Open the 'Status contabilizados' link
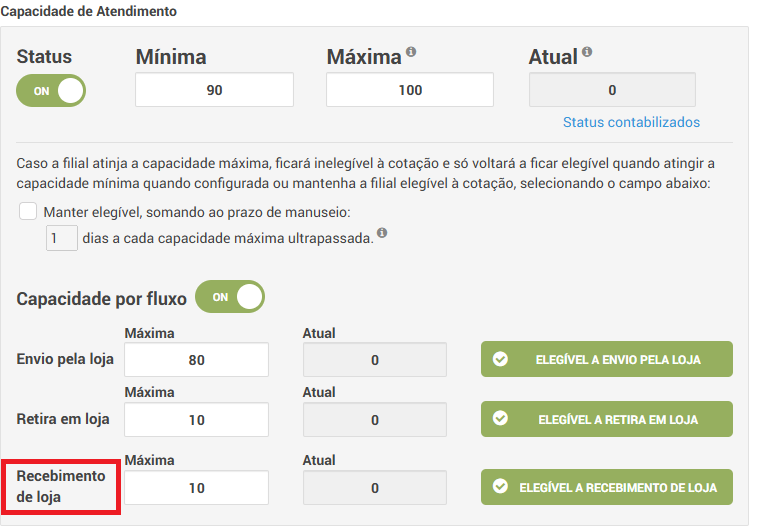 [x=631, y=122]
